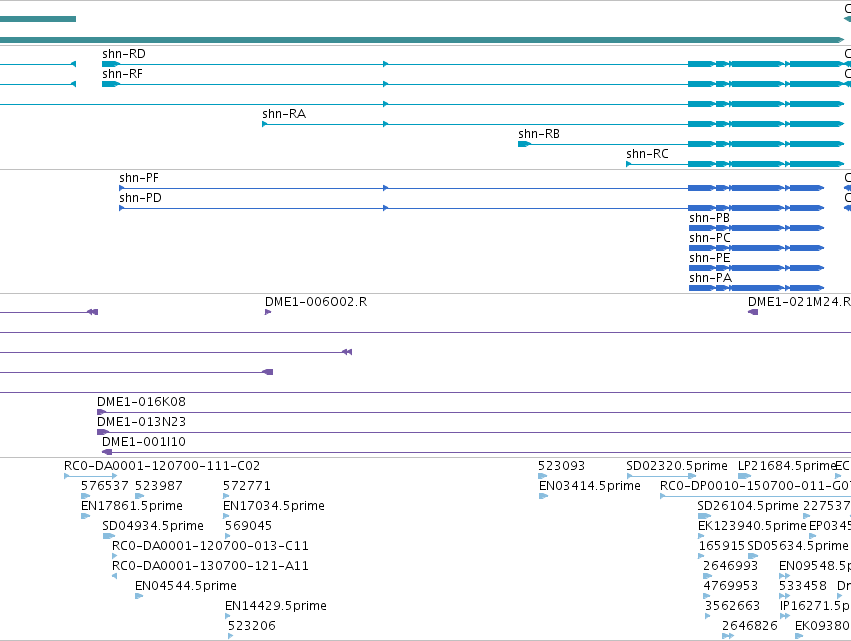Image resolution: width=851 pixels, height=641 pixels.
Task: Click the 572771 EST label
Action: (x=246, y=486)
